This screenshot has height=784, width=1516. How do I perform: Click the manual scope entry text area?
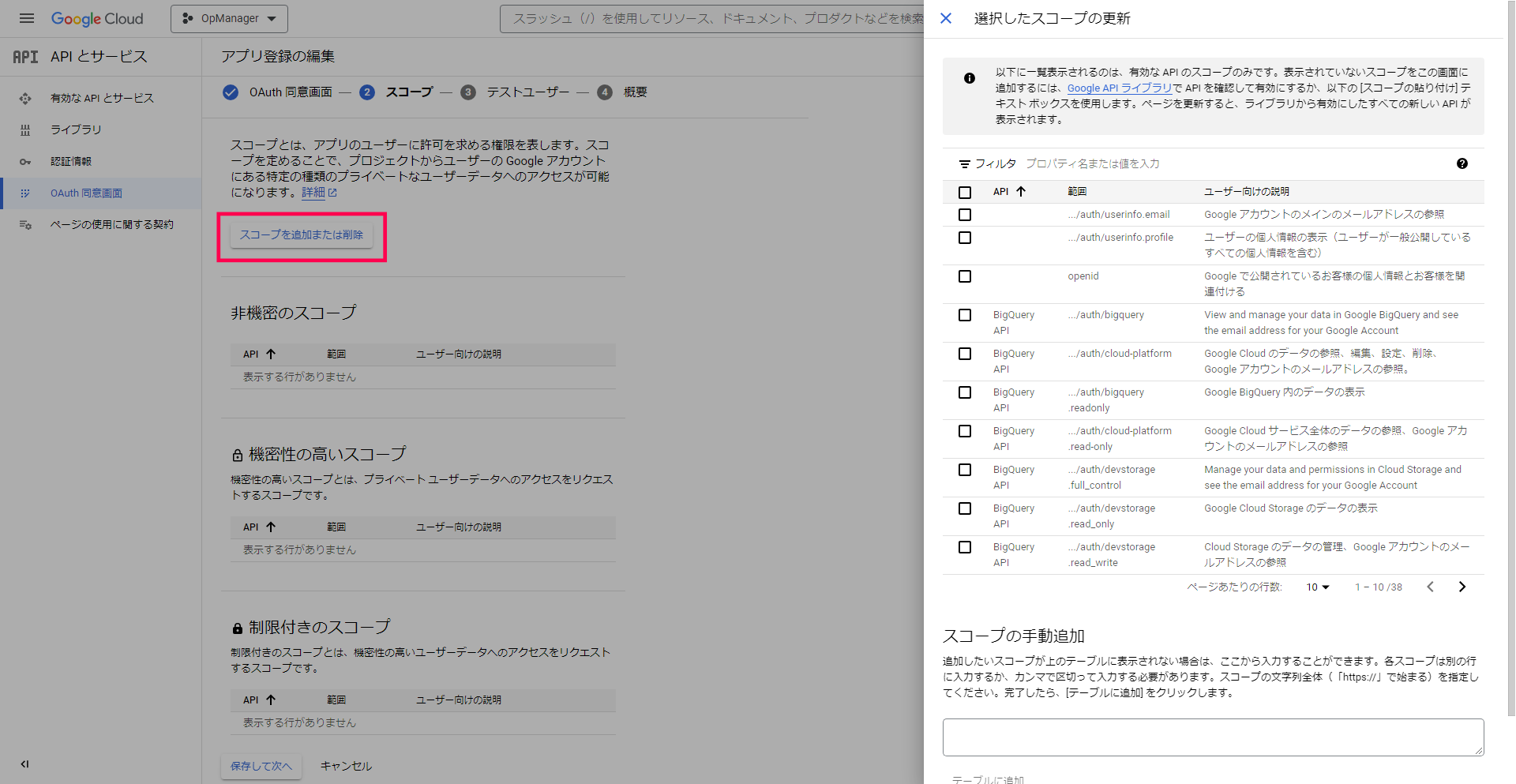tap(1213, 737)
